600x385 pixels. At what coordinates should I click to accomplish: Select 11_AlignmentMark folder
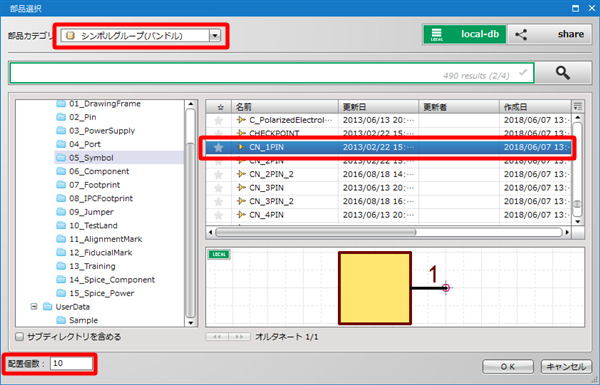coord(99,239)
